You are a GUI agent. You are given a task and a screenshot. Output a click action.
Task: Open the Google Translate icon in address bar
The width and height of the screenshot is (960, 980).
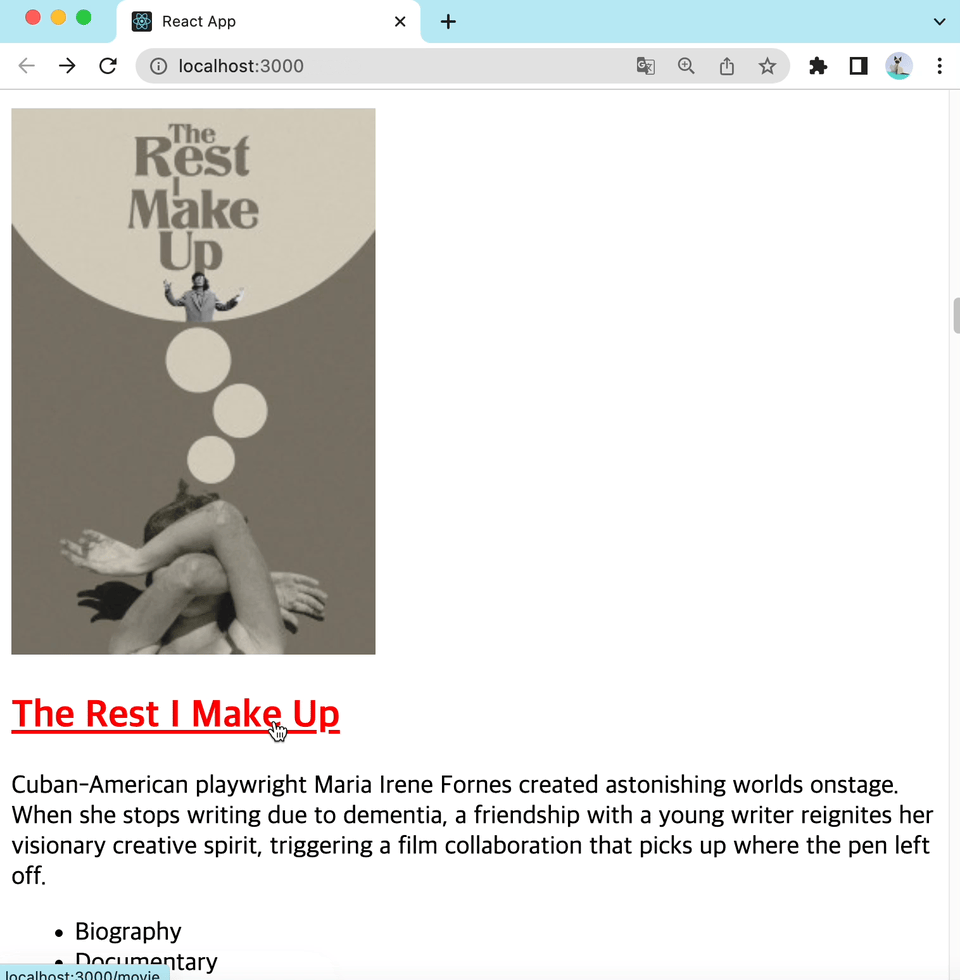[x=646, y=66]
